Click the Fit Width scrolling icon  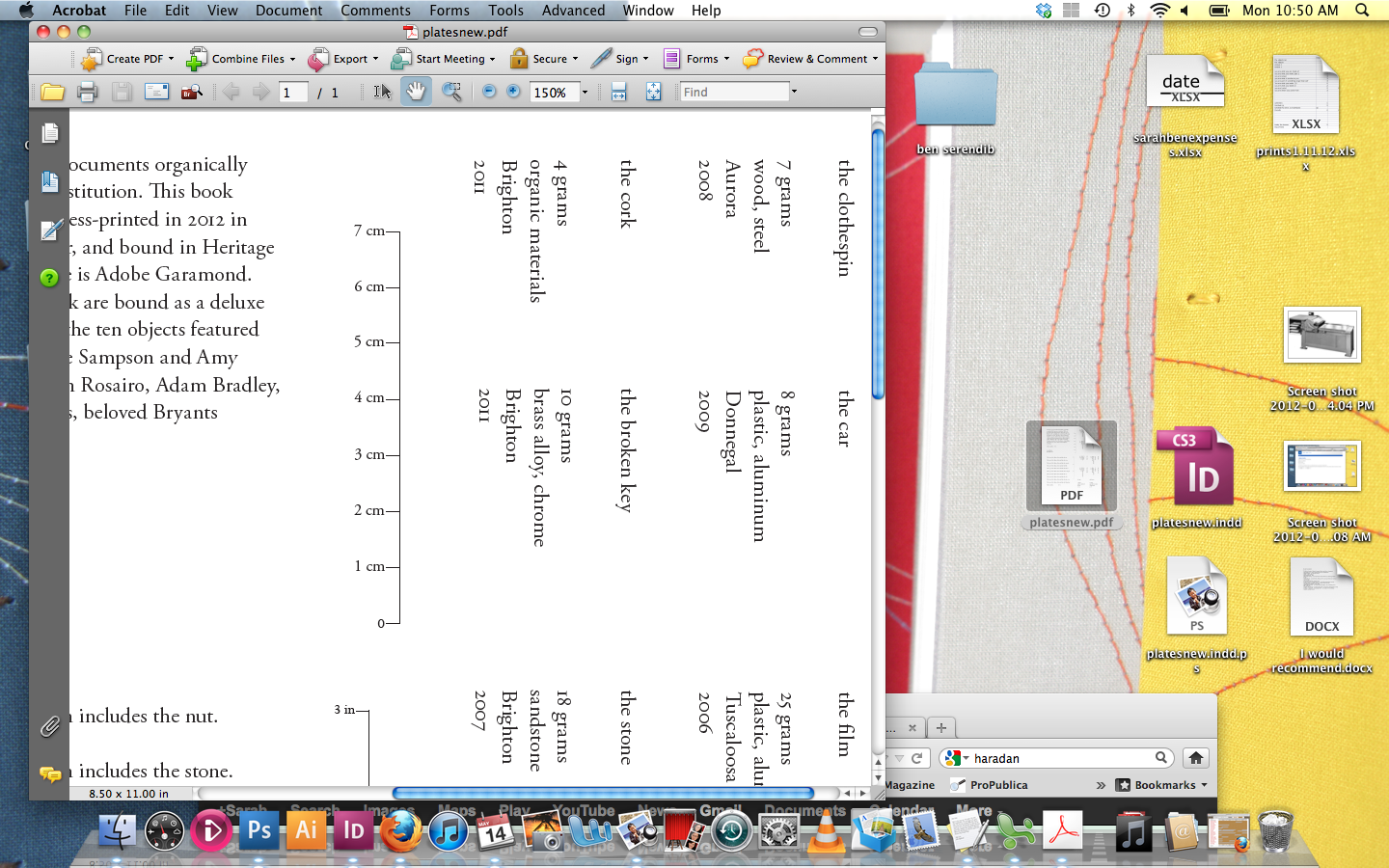click(618, 92)
